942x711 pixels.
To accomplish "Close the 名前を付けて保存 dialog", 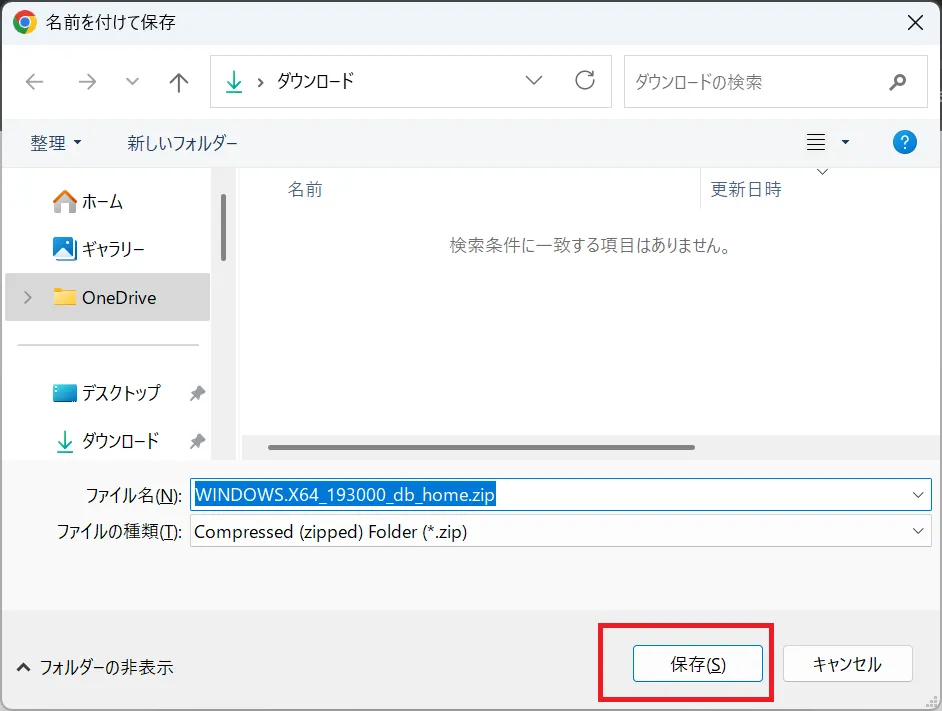I will (915, 23).
